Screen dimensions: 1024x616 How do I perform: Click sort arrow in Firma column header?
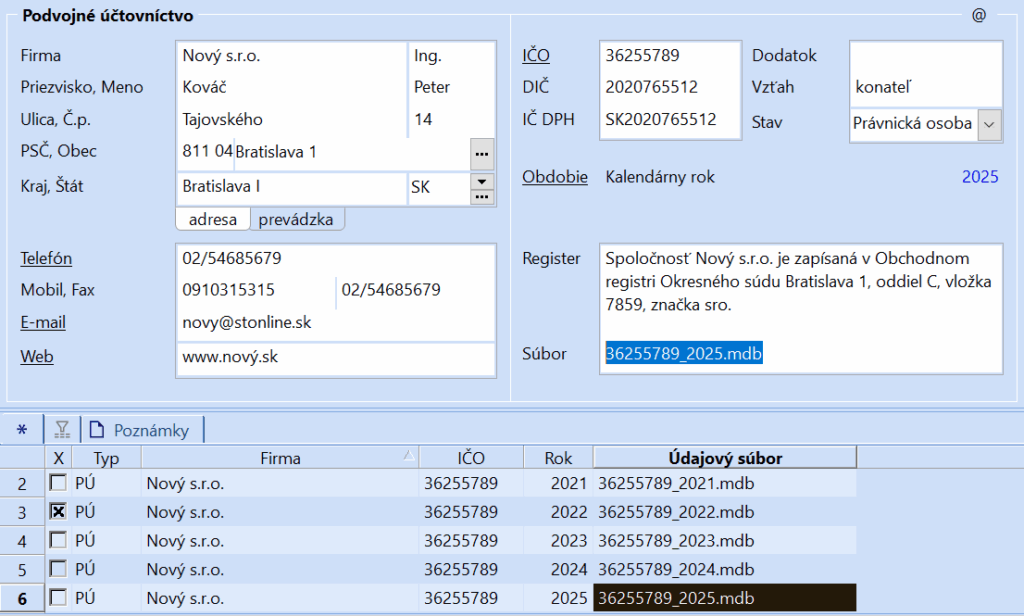click(409, 456)
